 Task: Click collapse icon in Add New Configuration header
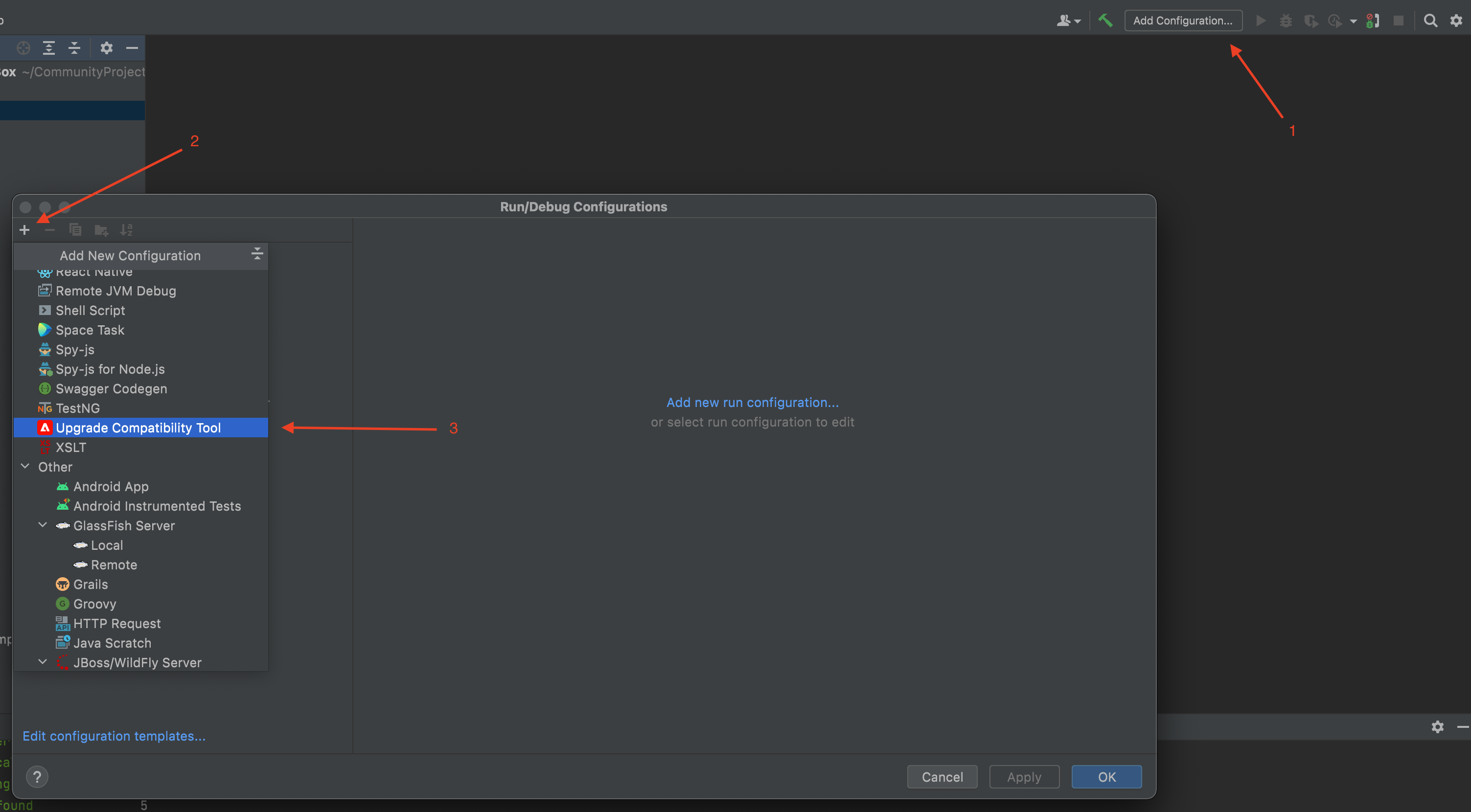257,254
